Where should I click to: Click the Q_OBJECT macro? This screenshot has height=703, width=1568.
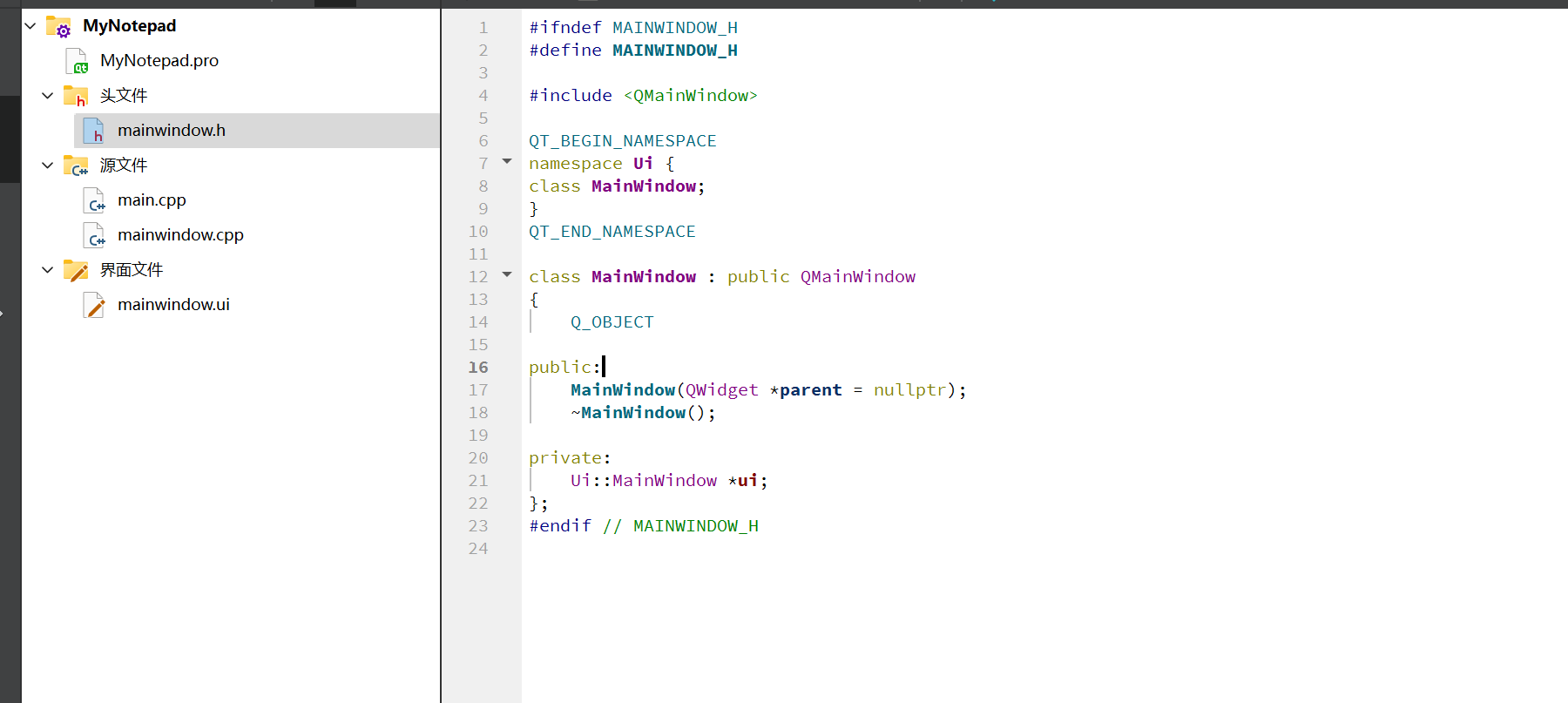(x=612, y=322)
